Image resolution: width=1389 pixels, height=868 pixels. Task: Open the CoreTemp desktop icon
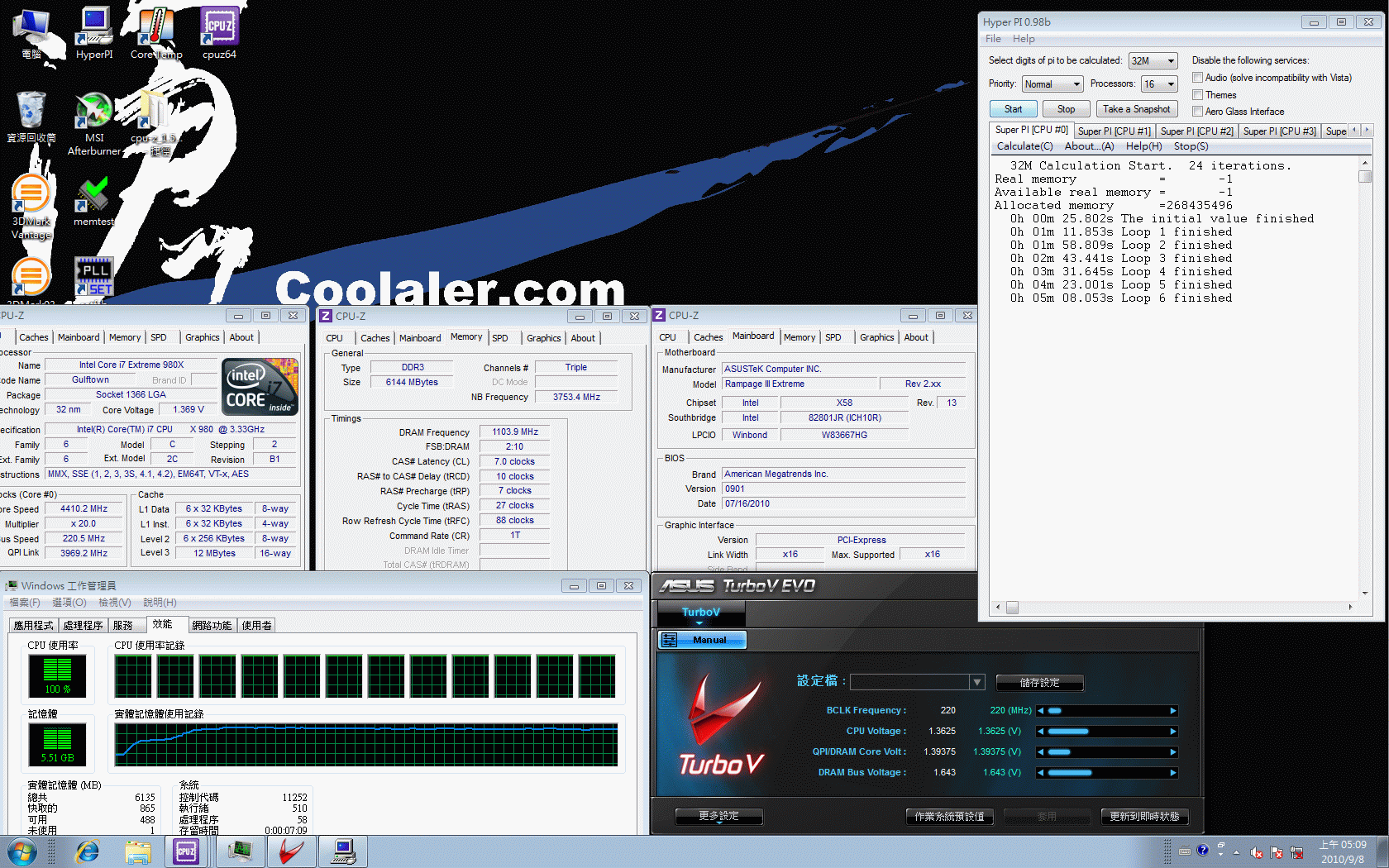(155, 33)
